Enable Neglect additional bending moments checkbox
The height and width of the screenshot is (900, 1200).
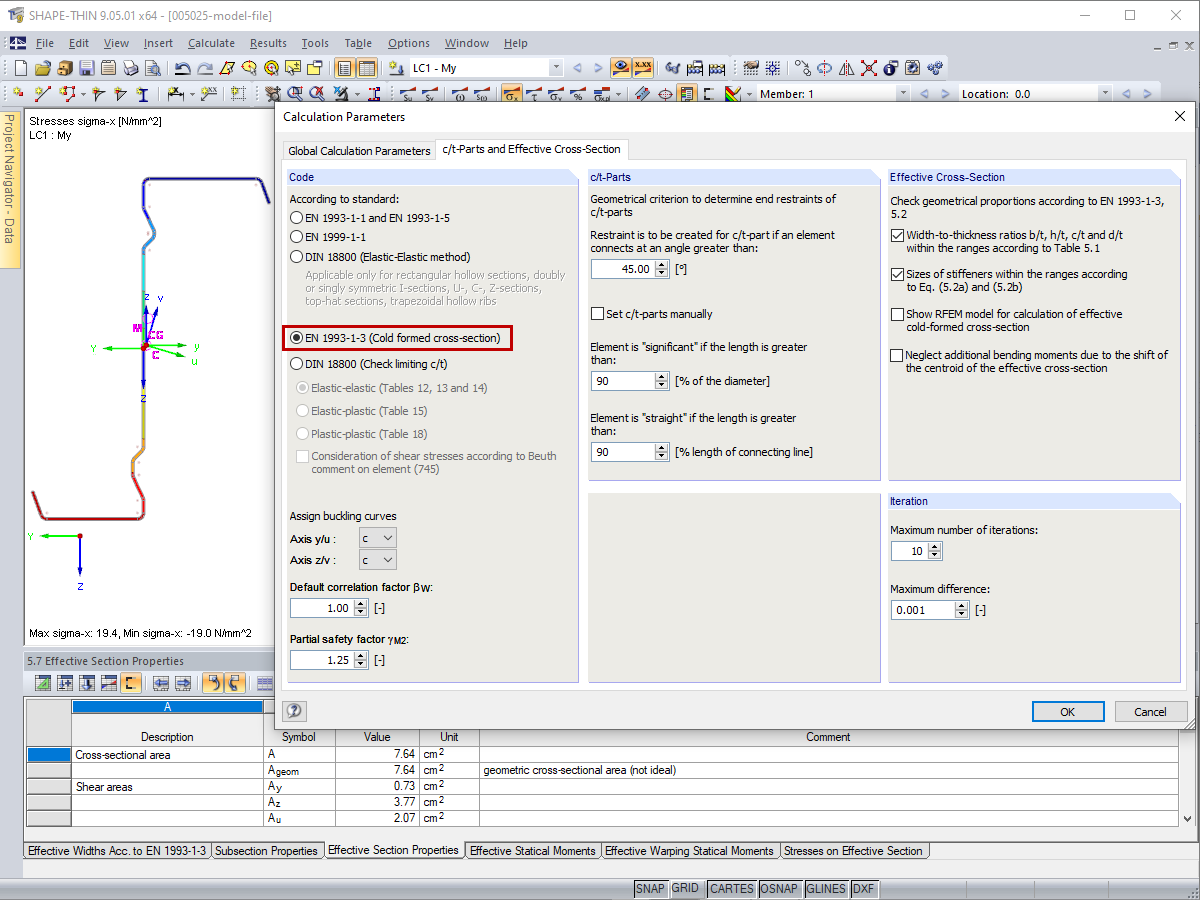click(897, 355)
